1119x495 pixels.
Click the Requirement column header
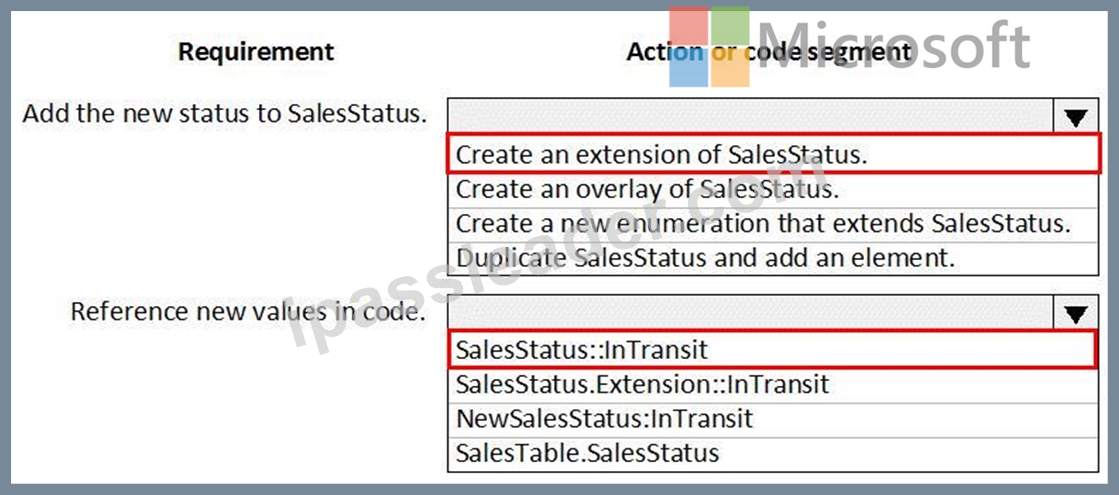[x=255, y=52]
